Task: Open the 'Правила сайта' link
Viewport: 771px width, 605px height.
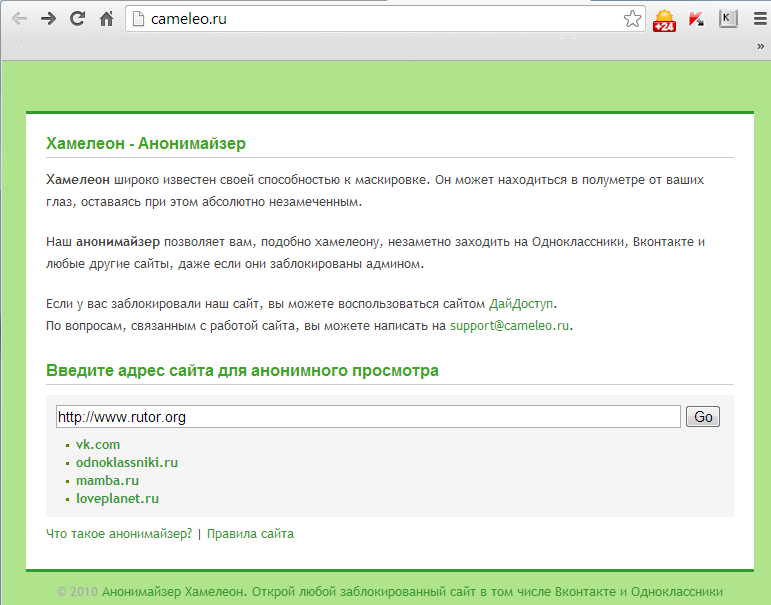Action: point(250,534)
